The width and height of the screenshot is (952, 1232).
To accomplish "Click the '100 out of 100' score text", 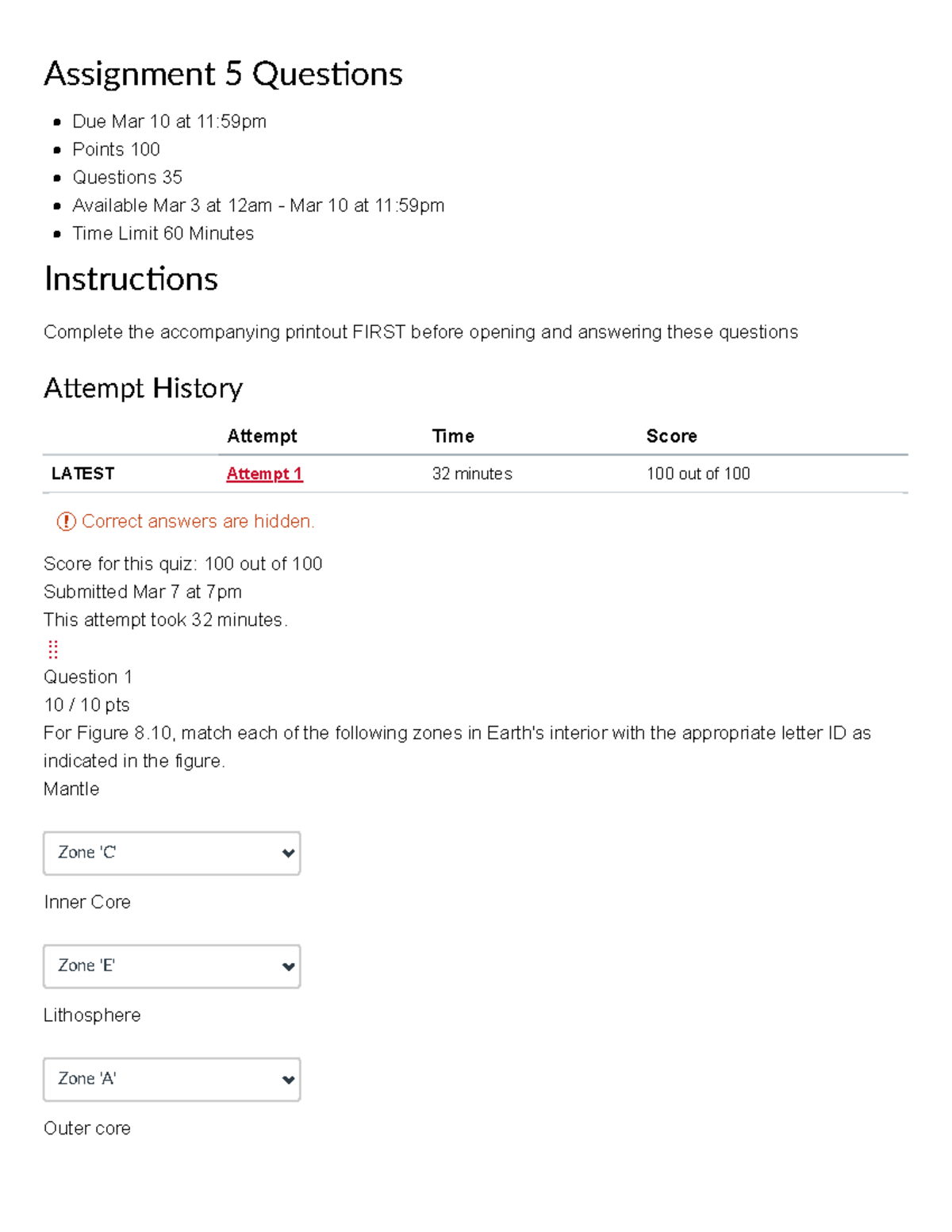I will coord(698,474).
